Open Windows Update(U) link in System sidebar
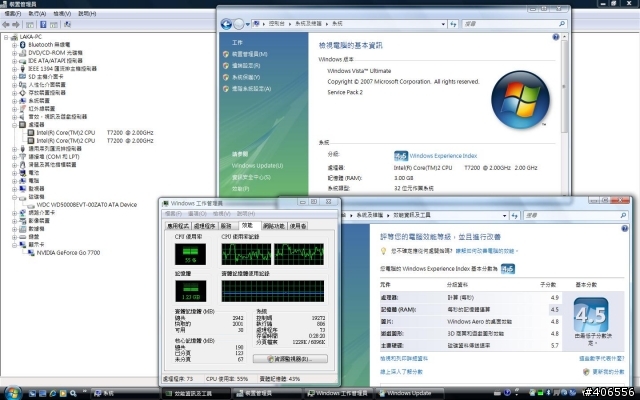 pos(258,166)
